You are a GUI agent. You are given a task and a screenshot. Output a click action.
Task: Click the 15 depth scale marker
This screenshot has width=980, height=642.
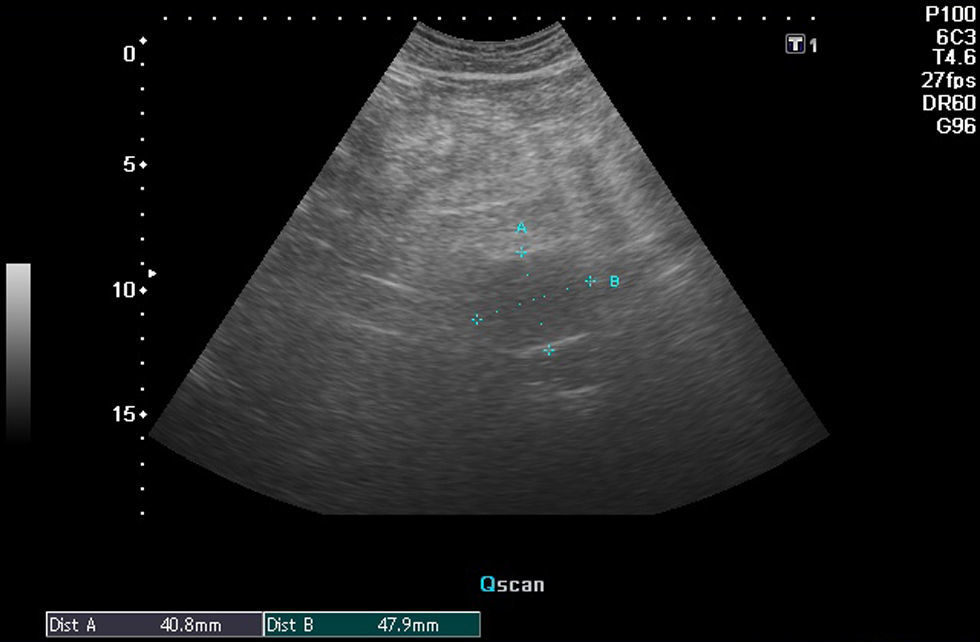128,414
